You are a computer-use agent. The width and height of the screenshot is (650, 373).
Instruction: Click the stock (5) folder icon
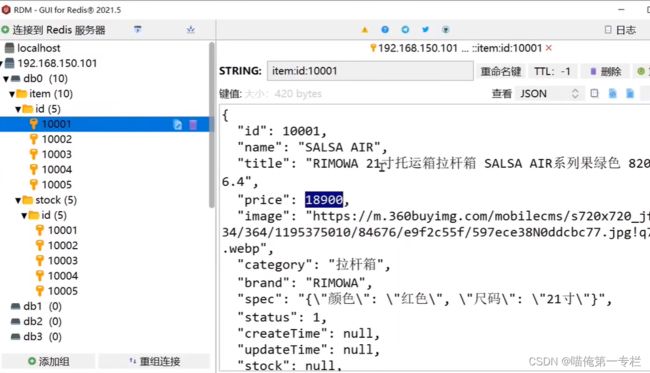pyautogui.click(x=28, y=200)
